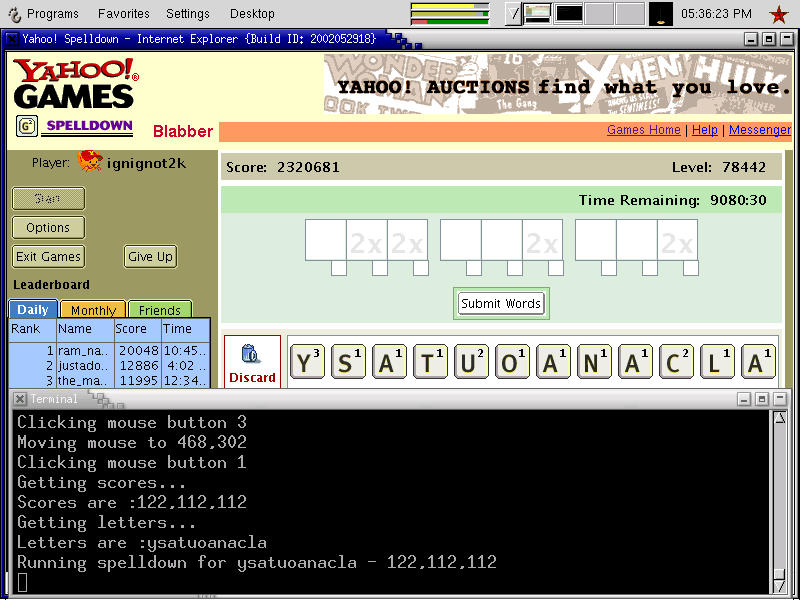Click the Terminal window menu icon in its title bar
Viewport: 800px width, 600px height.
point(19,399)
